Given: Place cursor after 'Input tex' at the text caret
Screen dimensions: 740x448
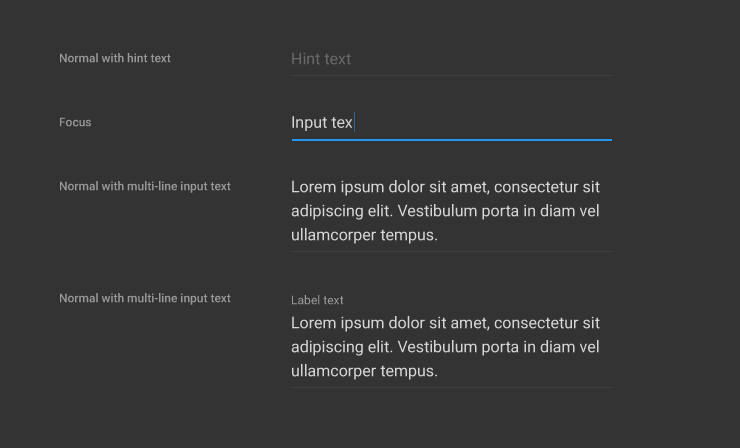Looking at the screenshot, I should [355, 122].
